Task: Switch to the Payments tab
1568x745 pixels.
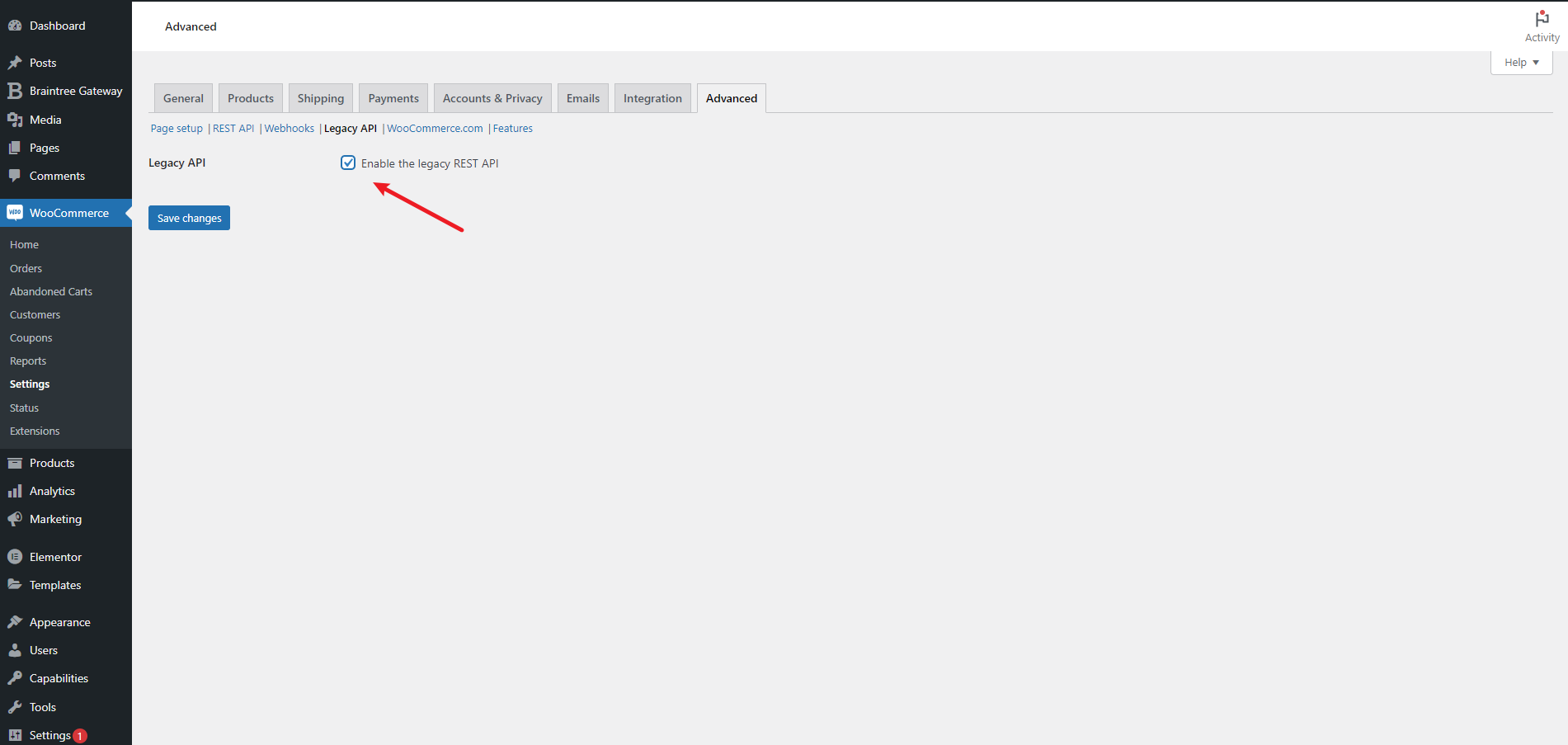Action: click(x=393, y=98)
